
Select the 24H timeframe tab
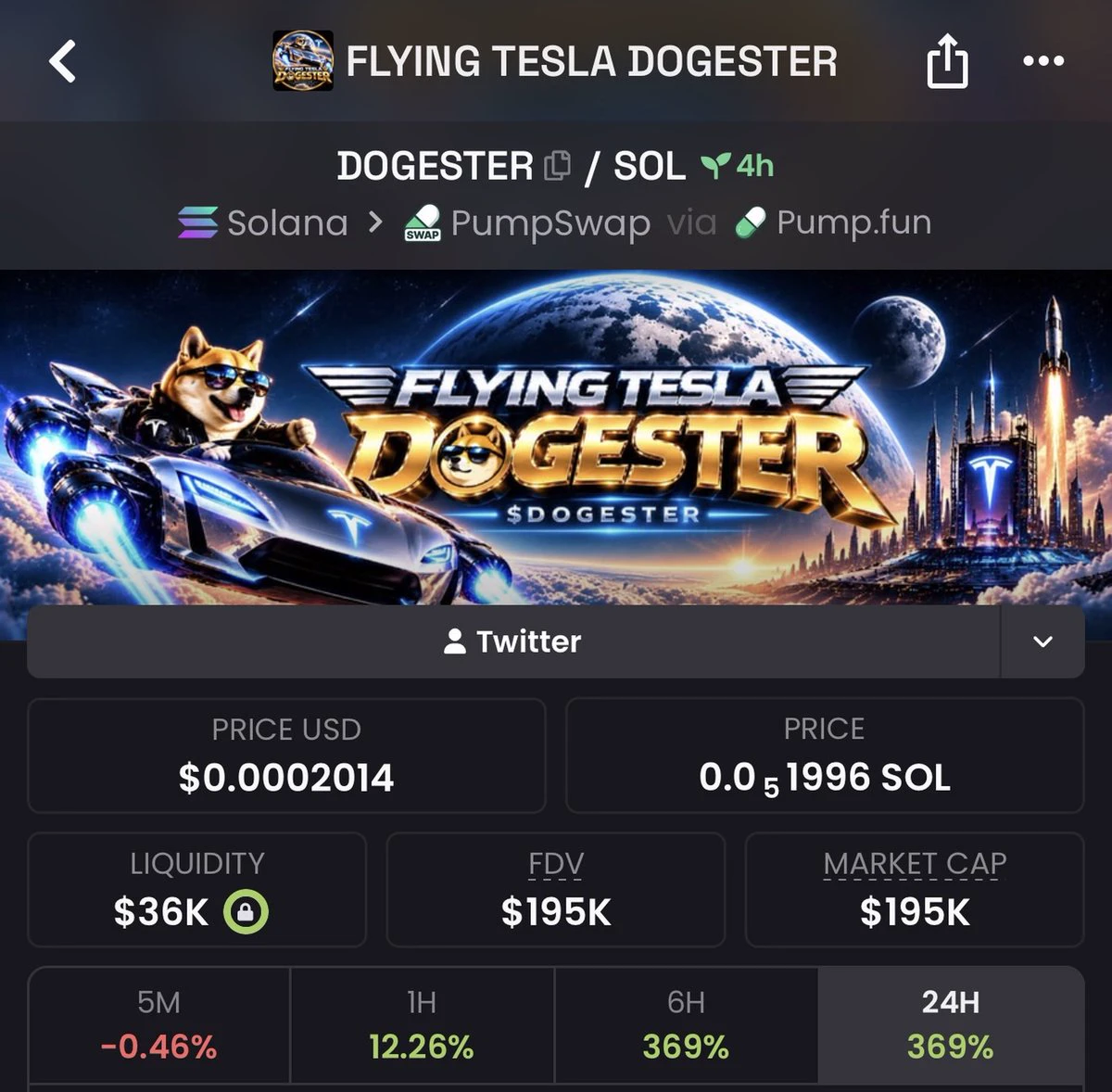(951, 1025)
